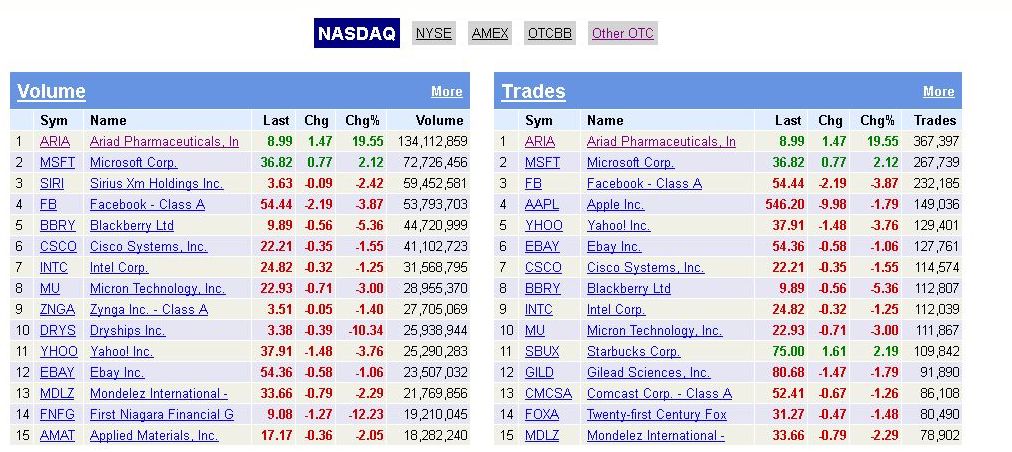Open the DRYS ticker symbol link
This screenshot has height=452, width=1012.
click(x=57, y=330)
